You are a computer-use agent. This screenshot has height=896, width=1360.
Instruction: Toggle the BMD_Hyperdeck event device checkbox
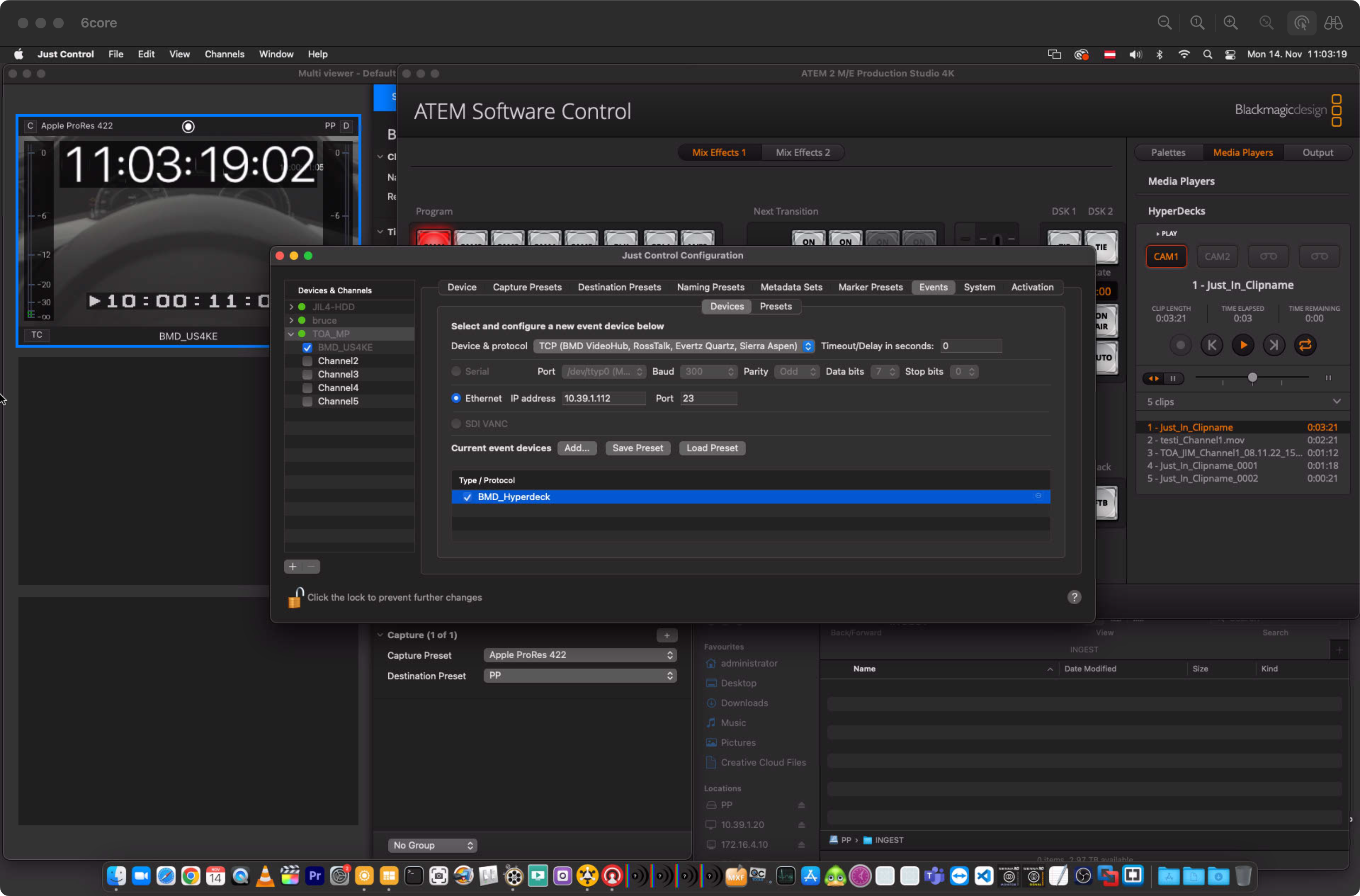(x=467, y=497)
